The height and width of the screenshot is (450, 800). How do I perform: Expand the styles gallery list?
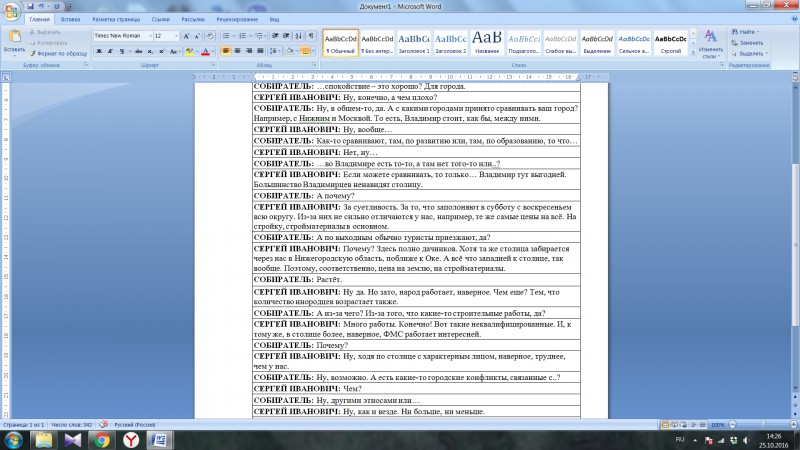pyautogui.click(x=693, y=53)
